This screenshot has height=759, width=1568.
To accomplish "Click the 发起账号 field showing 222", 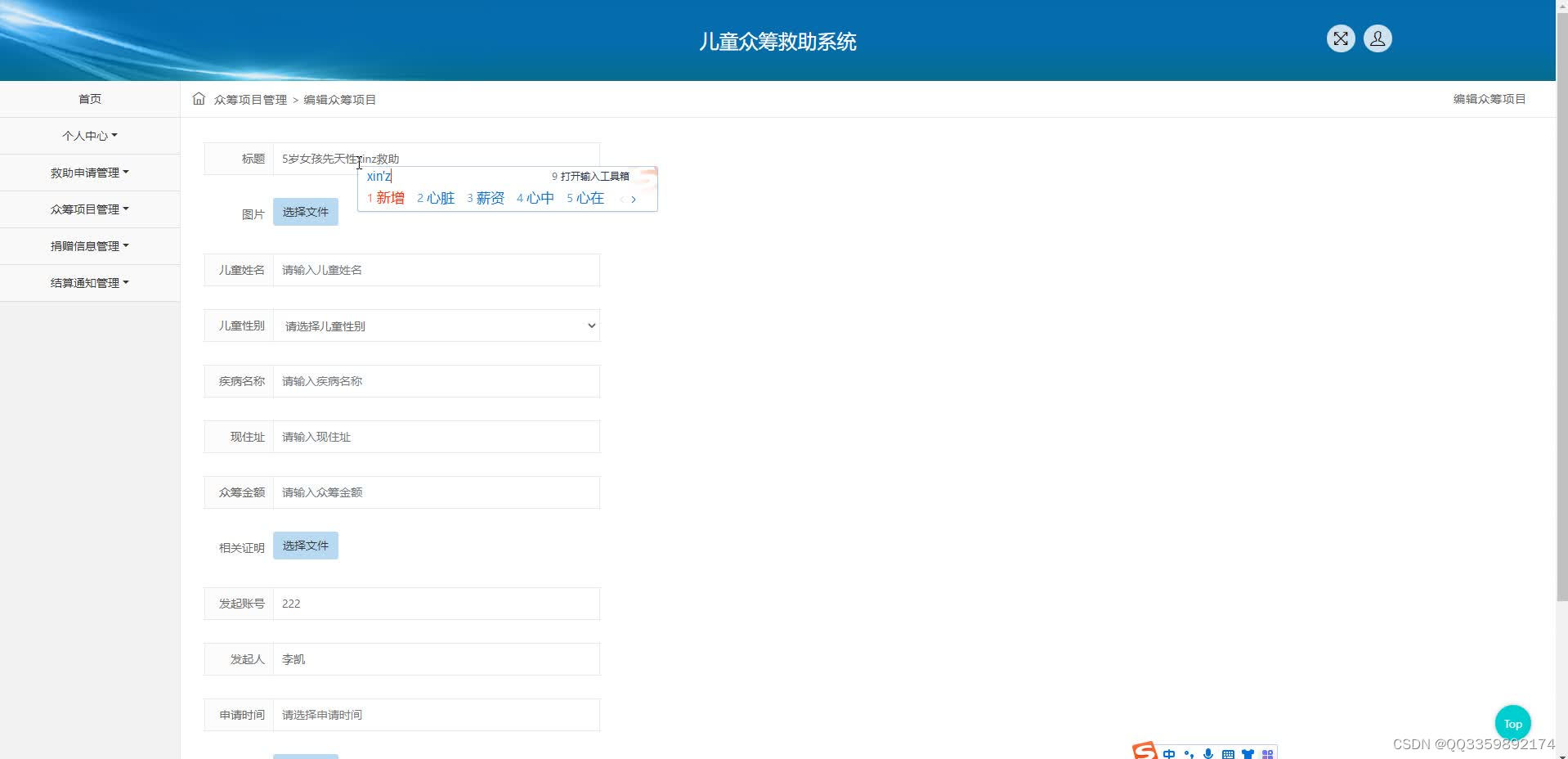I will click(x=437, y=604).
